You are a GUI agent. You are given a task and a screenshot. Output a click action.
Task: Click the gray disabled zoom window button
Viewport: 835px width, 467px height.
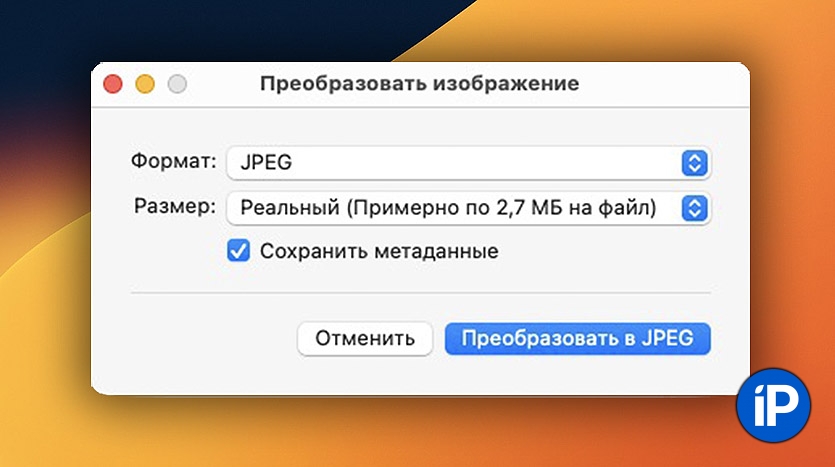pos(177,84)
